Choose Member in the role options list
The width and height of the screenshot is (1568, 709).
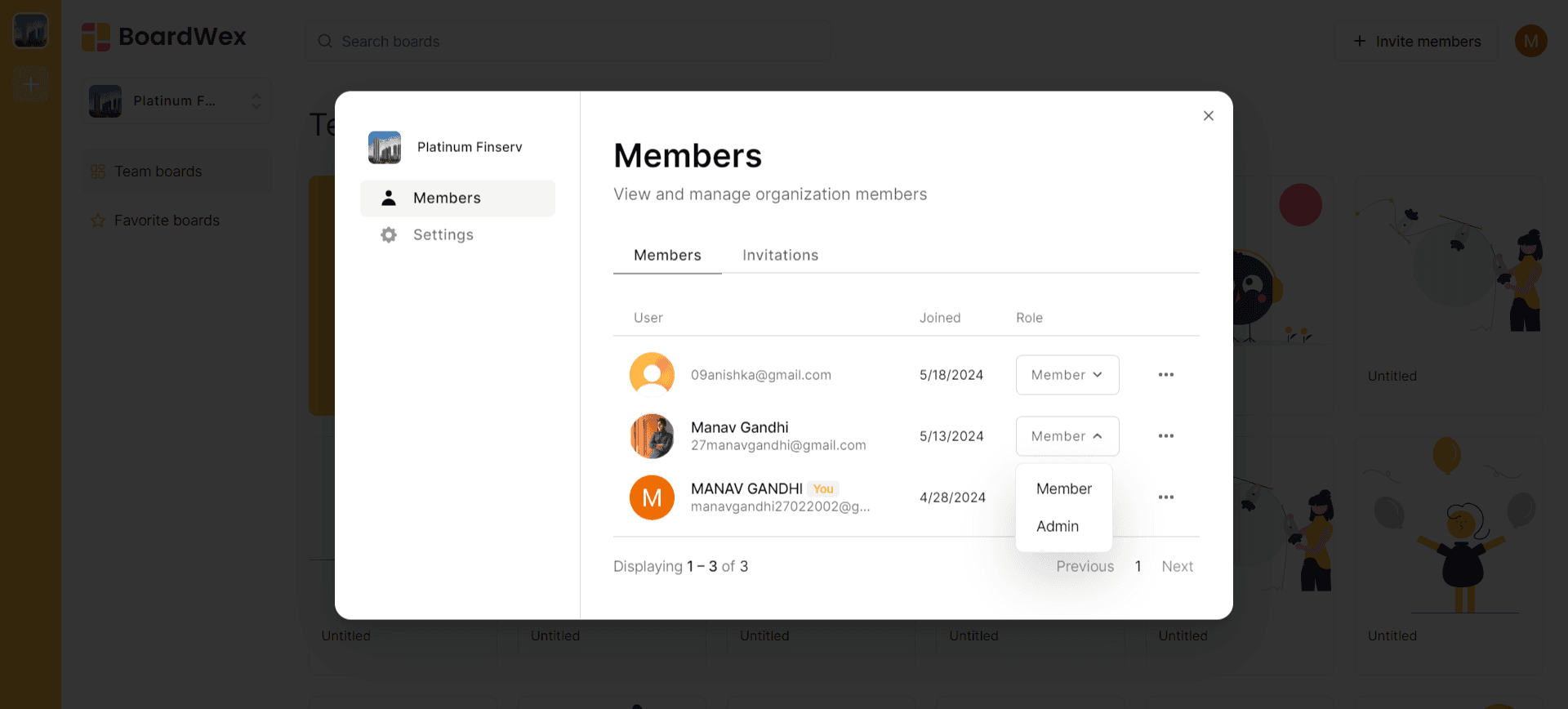pyautogui.click(x=1063, y=489)
